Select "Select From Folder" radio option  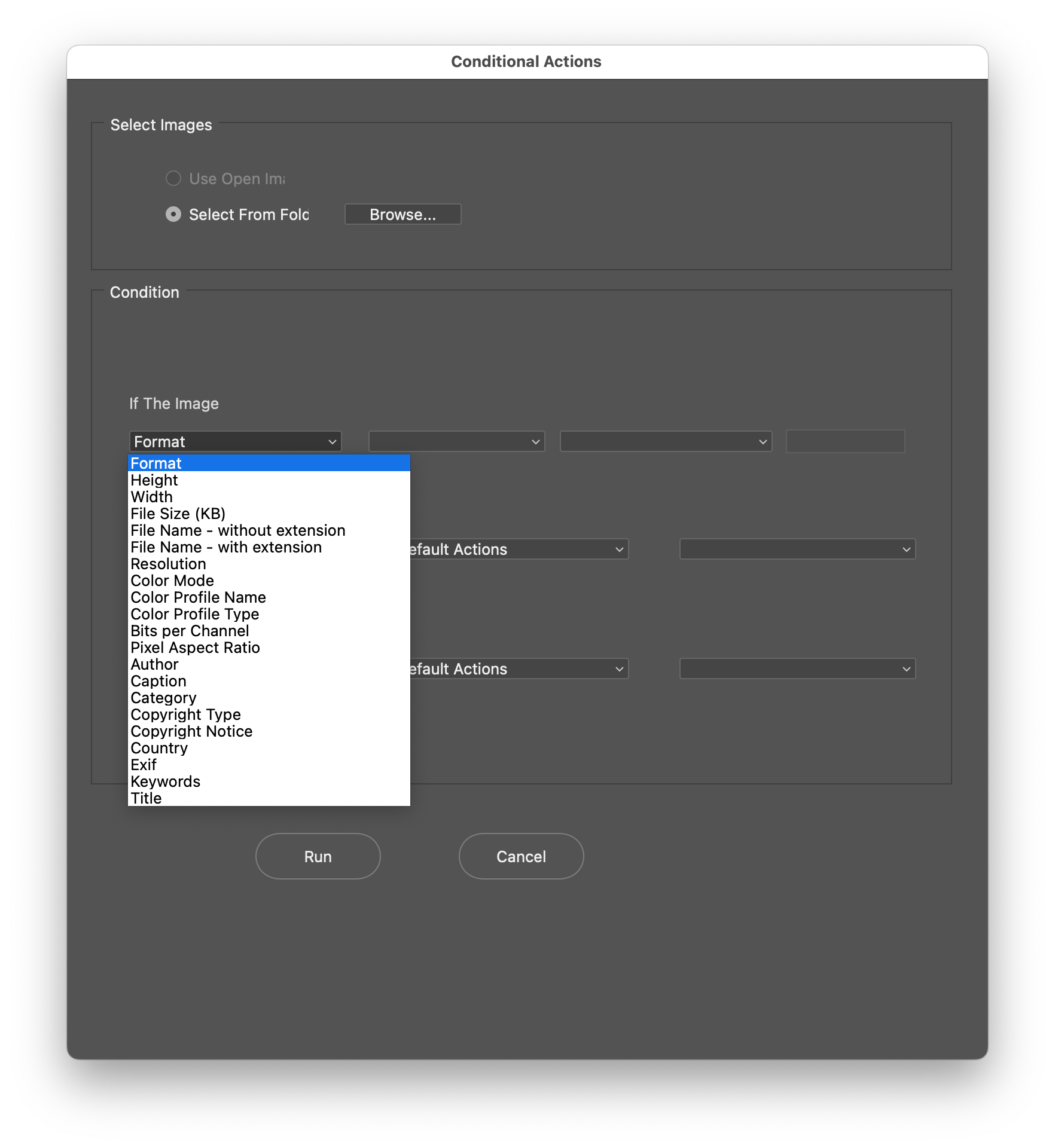click(173, 214)
